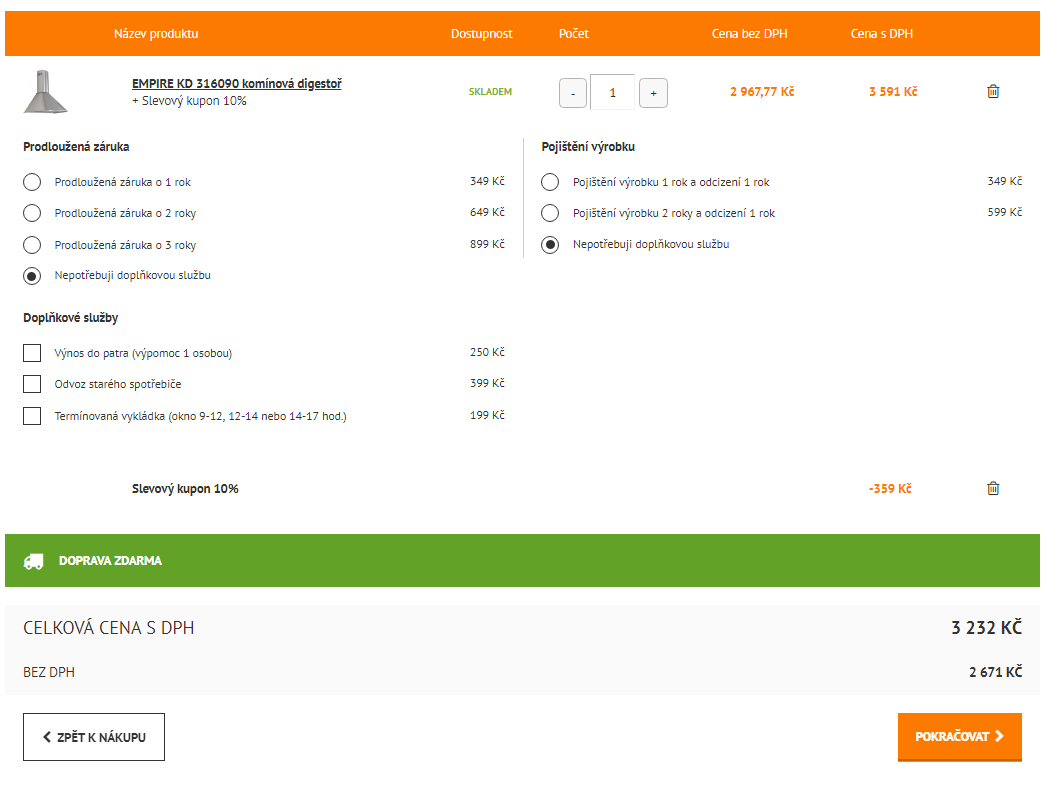Remove the Slevový kupon 10% via trash icon
The image size is (1042, 787).
click(x=993, y=489)
